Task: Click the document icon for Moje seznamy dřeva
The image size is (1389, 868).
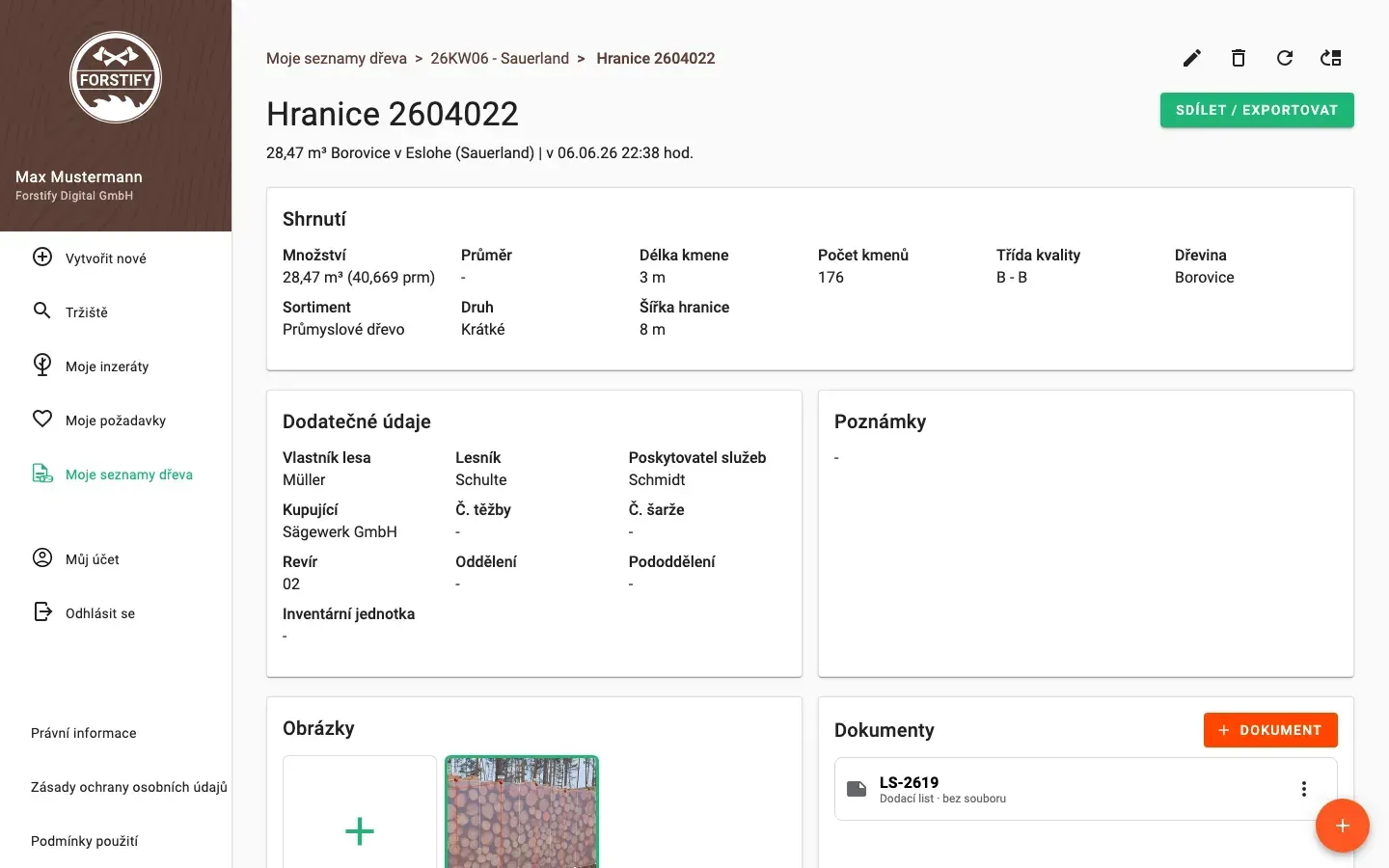Action: coord(42,474)
